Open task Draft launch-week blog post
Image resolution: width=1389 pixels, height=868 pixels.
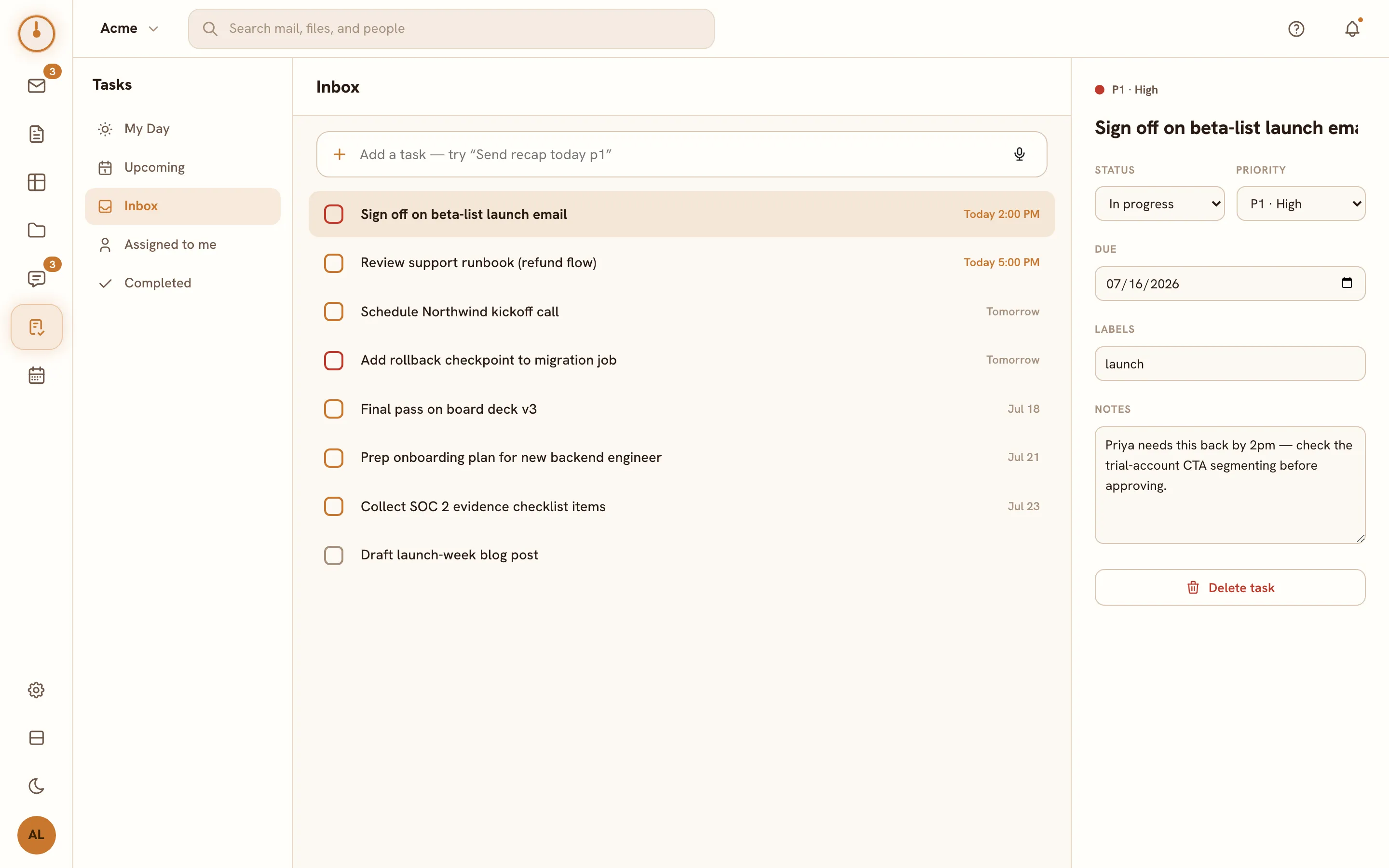(682, 555)
